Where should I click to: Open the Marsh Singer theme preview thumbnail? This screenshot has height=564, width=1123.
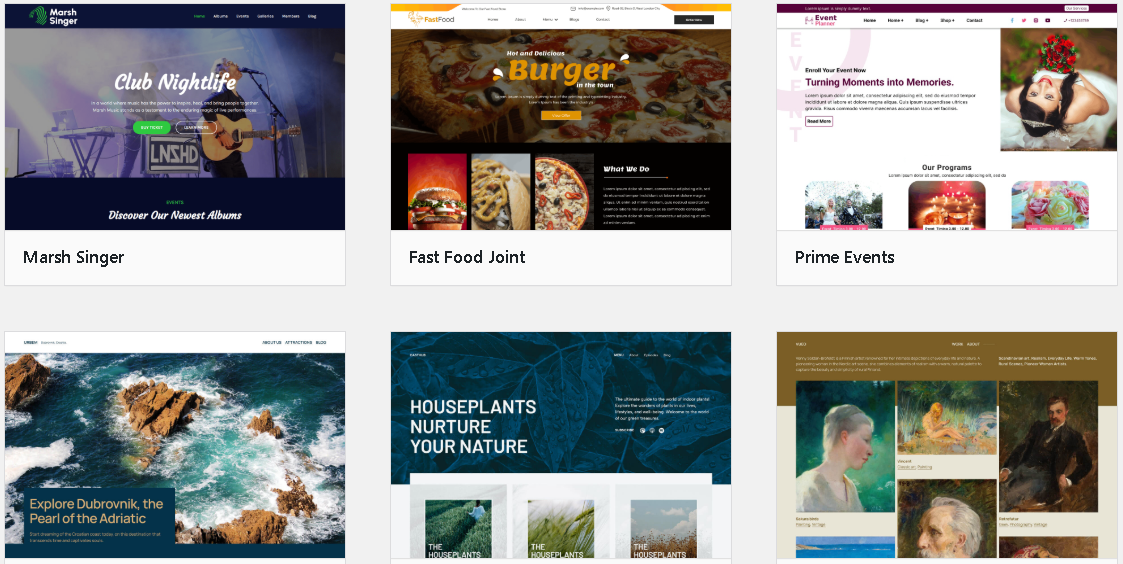point(175,117)
